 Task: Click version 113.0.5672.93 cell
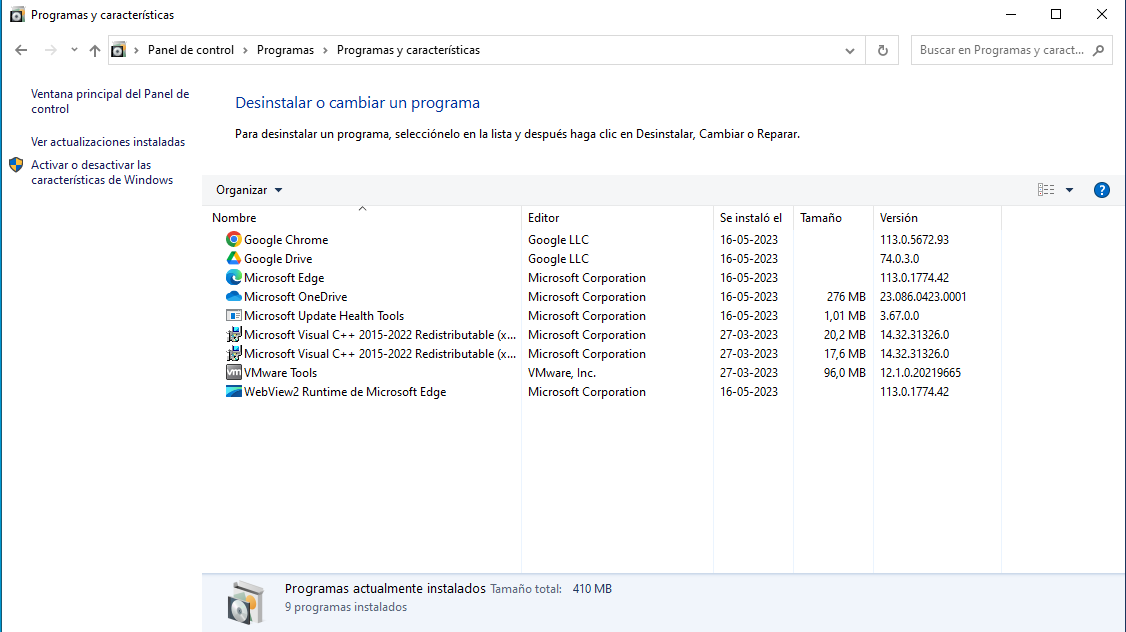click(914, 239)
